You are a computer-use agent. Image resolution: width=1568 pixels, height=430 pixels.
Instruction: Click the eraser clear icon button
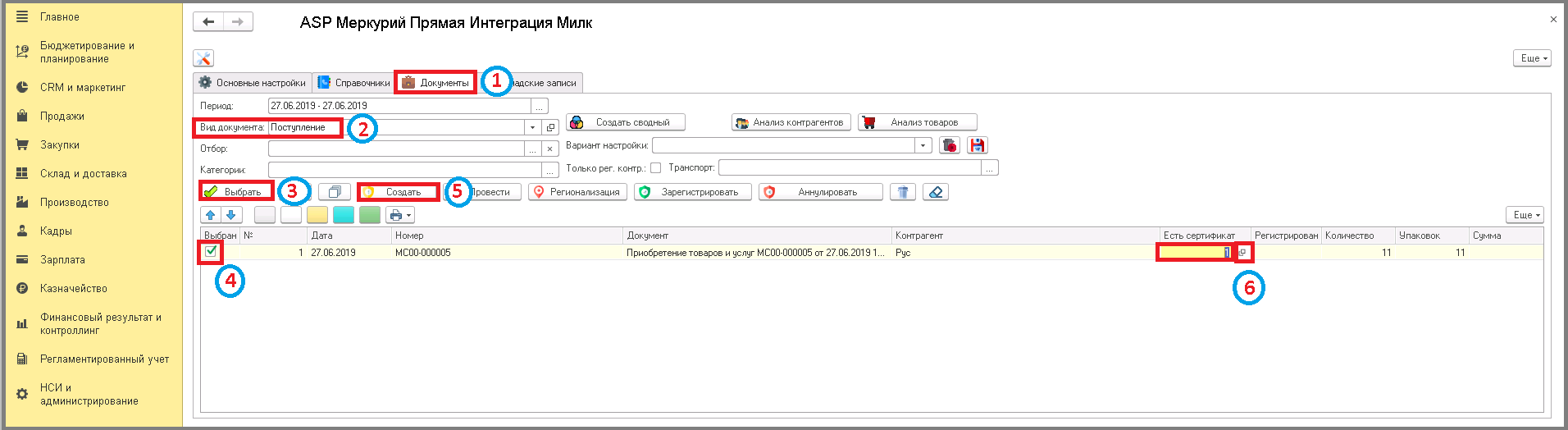936,192
